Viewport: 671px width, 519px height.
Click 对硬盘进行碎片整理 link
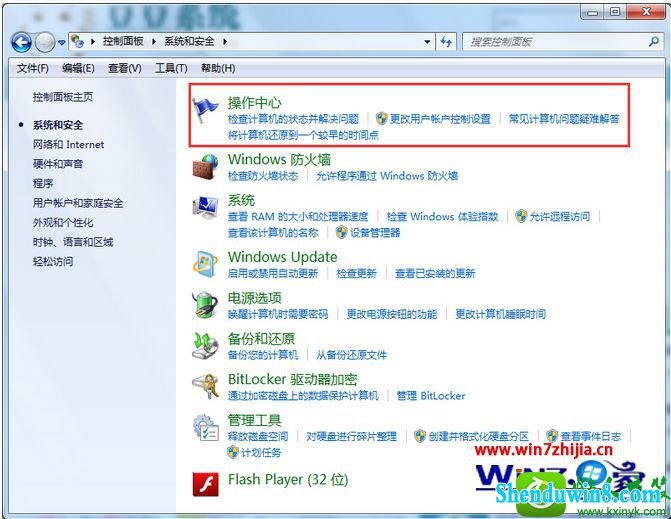click(351, 436)
